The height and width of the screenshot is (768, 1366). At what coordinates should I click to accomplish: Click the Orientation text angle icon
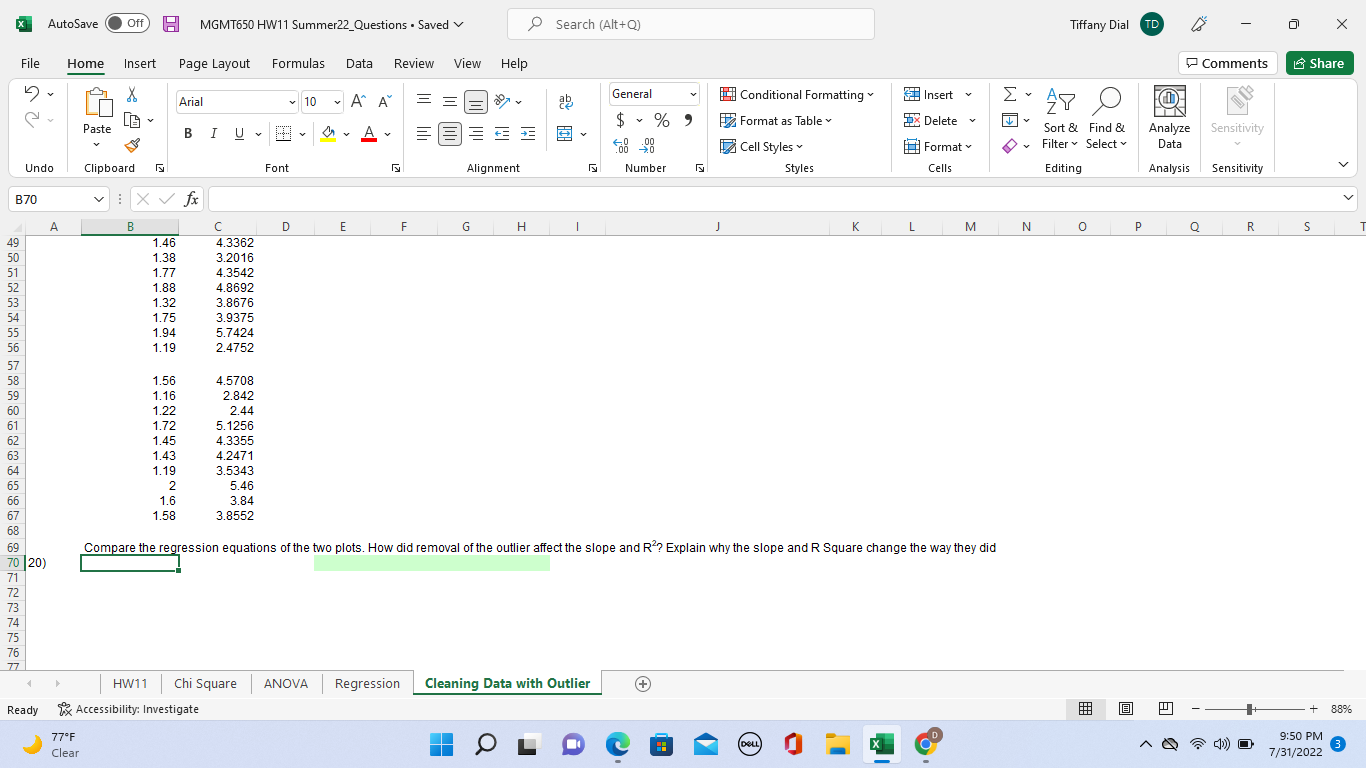tap(500, 101)
